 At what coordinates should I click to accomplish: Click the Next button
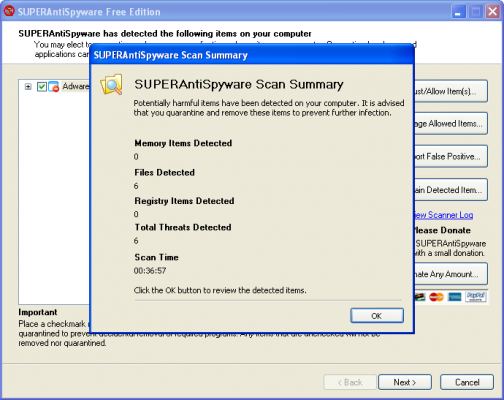tap(405, 382)
